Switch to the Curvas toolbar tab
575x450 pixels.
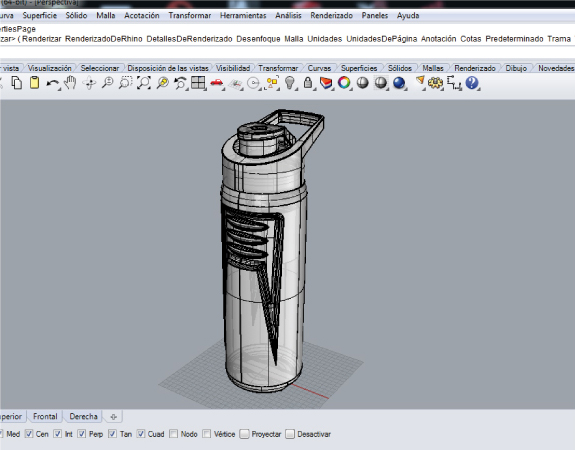click(319, 68)
